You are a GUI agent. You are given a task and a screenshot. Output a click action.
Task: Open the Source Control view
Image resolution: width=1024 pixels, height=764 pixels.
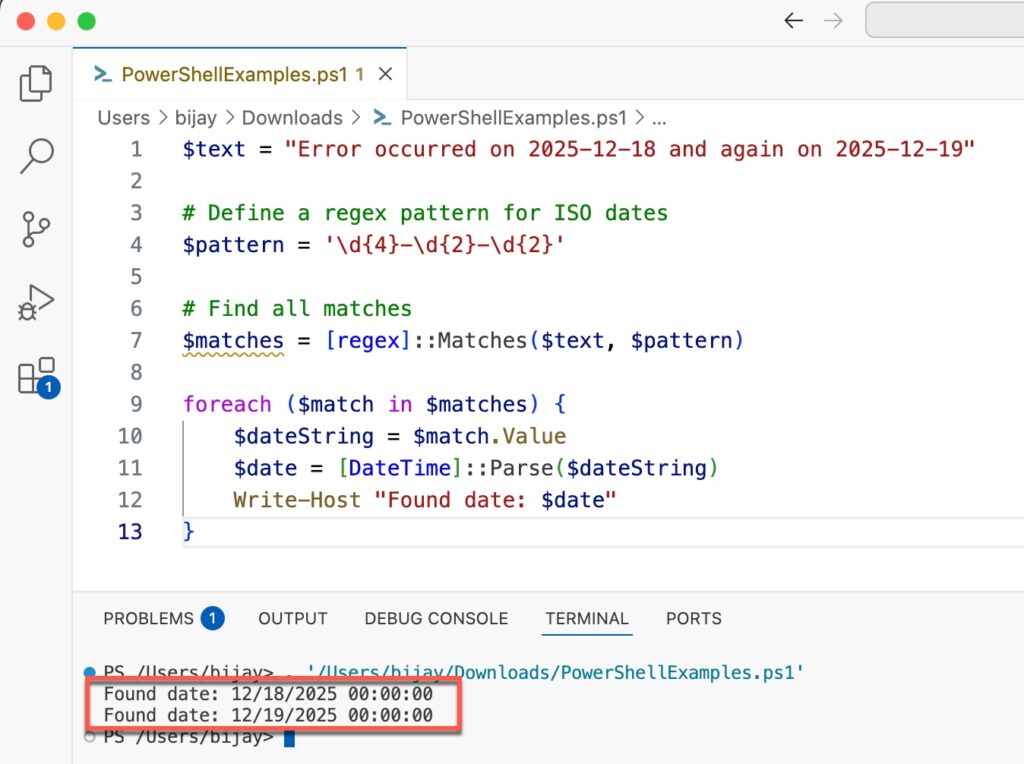click(x=35, y=228)
